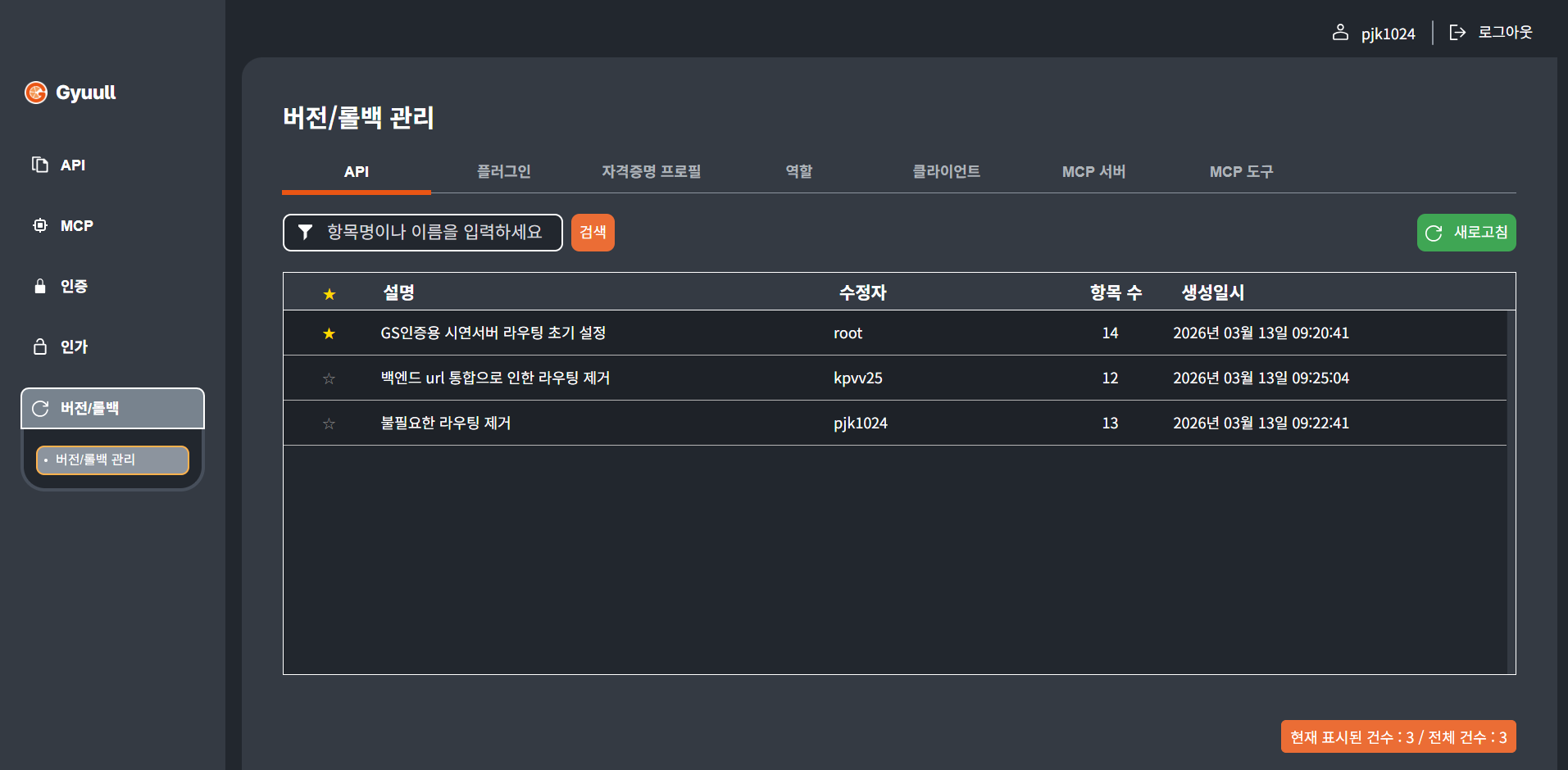Click the 인증 lock icon in the sidebar
1568x770 pixels.
[x=39, y=286]
